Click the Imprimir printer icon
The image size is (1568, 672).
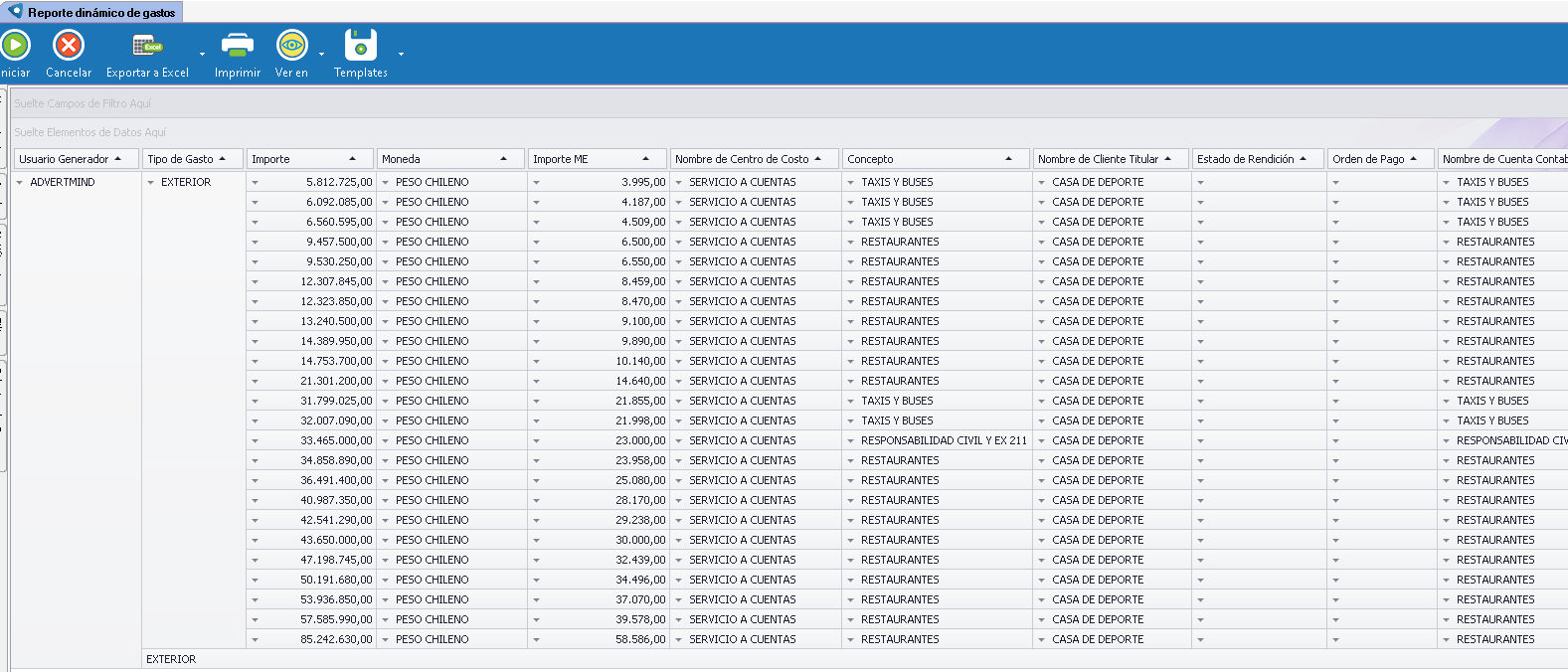(x=237, y=46)
